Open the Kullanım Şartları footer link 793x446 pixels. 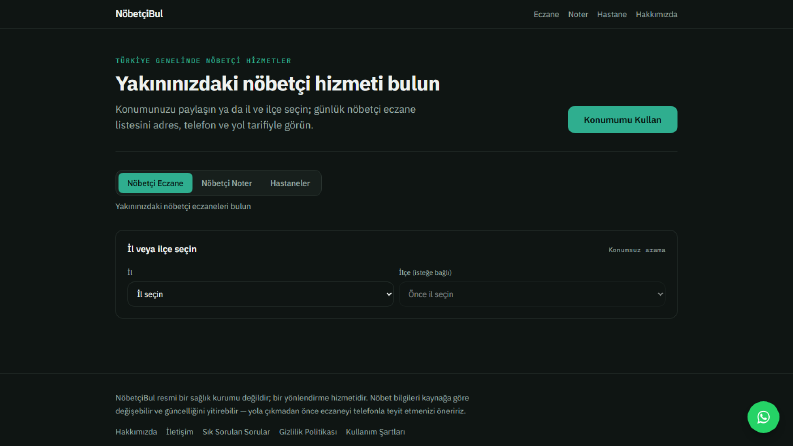(x=375, y=432)
